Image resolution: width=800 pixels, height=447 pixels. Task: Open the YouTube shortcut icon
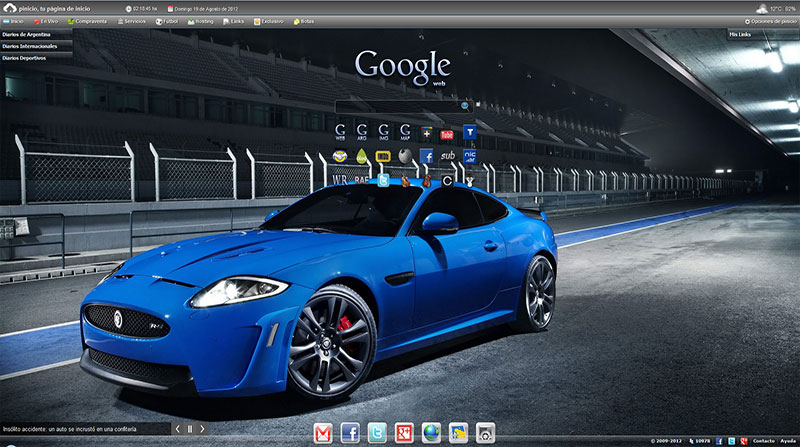(x=447, y=133)
